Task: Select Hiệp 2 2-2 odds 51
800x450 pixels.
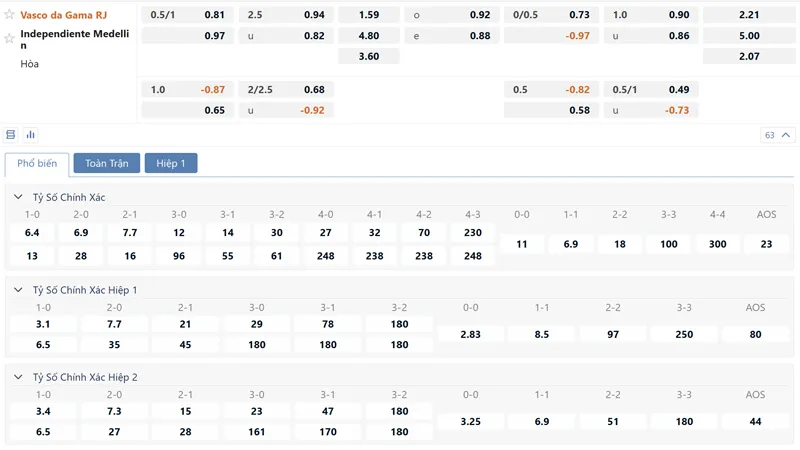Action: coord(613,421)
